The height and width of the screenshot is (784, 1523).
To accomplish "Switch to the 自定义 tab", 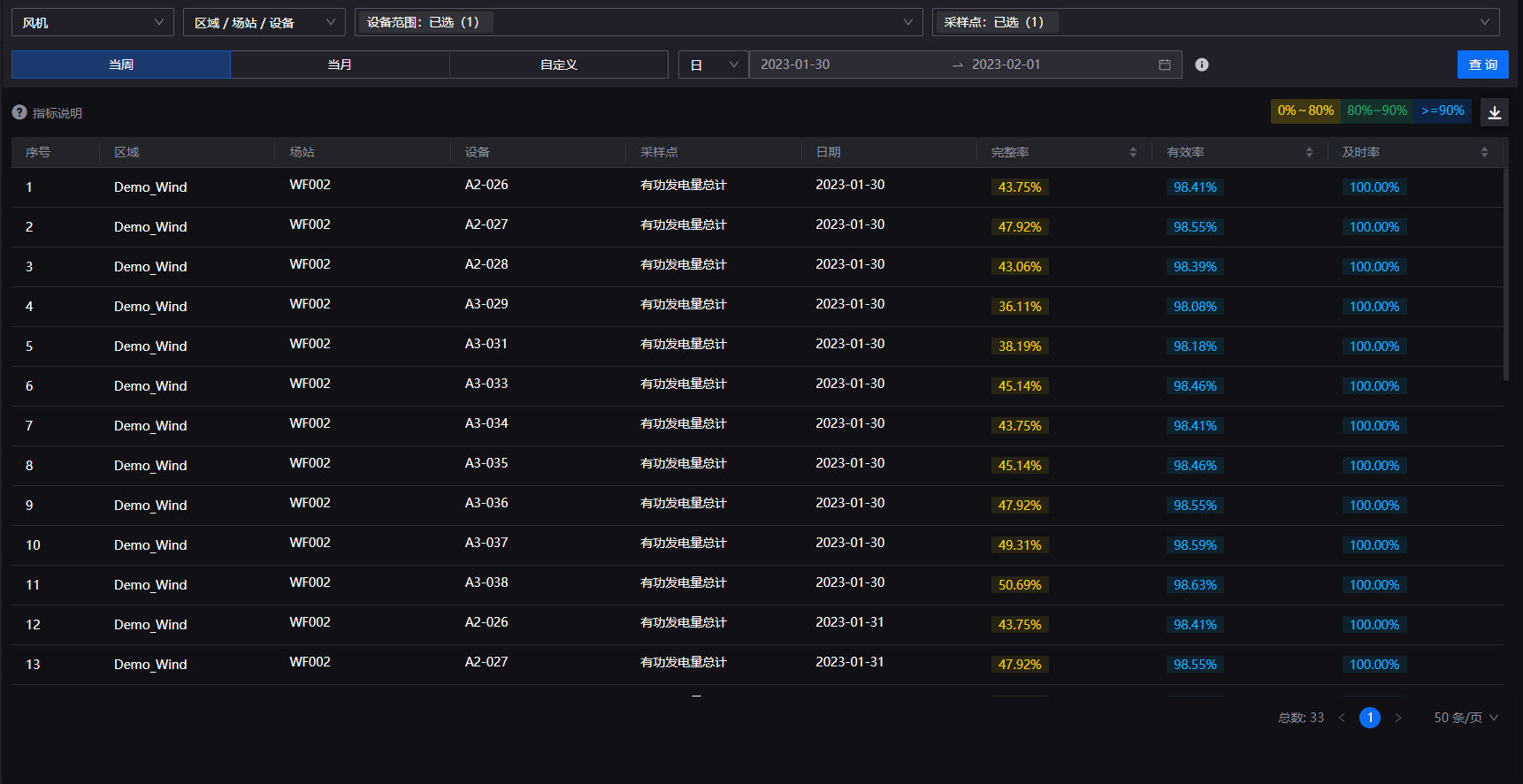I will click(x=558, y=65).
